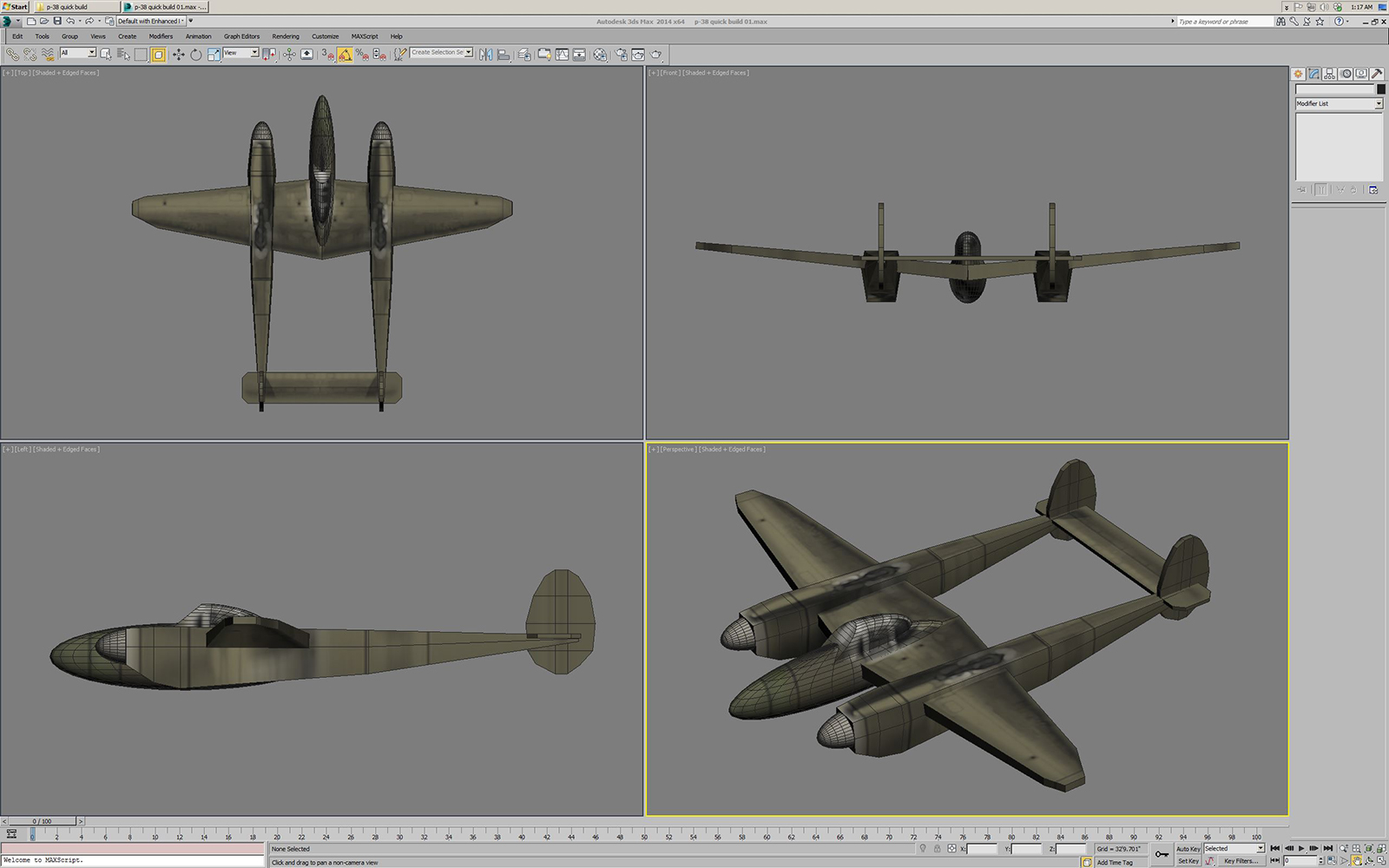This screenshot has width=1389, height=868.
Task: Click the current frame number field
Action: pos(1300,859)
